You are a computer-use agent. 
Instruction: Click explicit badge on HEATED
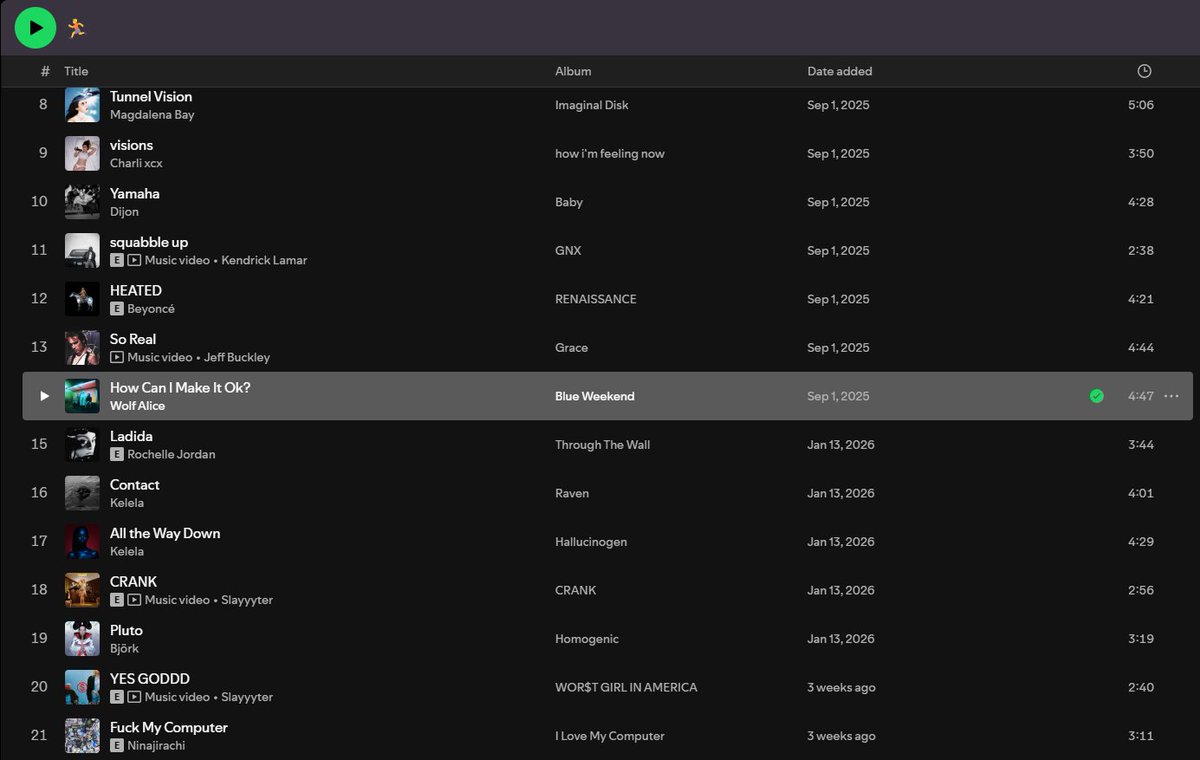pyautogui.click(x=117, y=309)
